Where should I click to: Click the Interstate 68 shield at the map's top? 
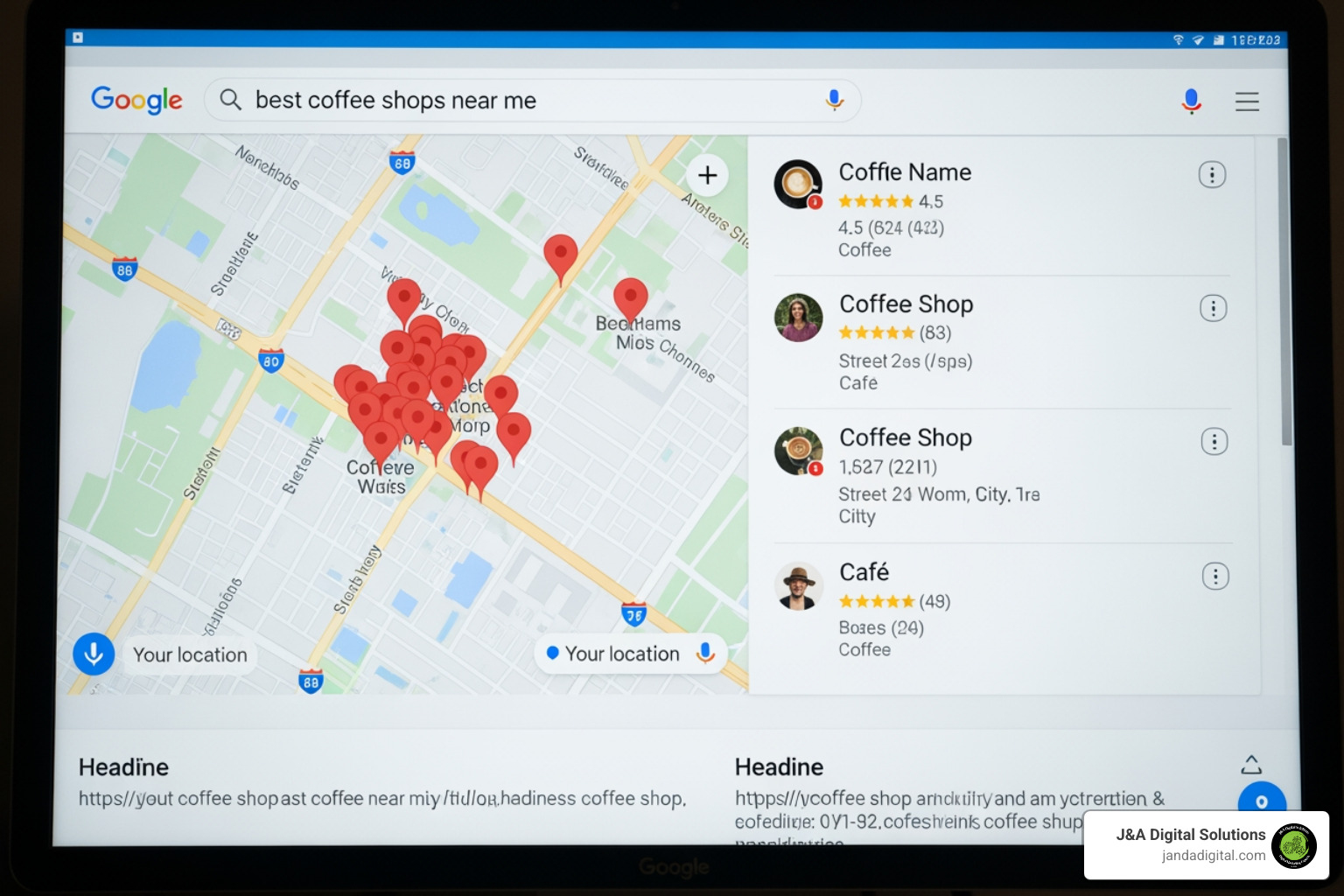402,162
